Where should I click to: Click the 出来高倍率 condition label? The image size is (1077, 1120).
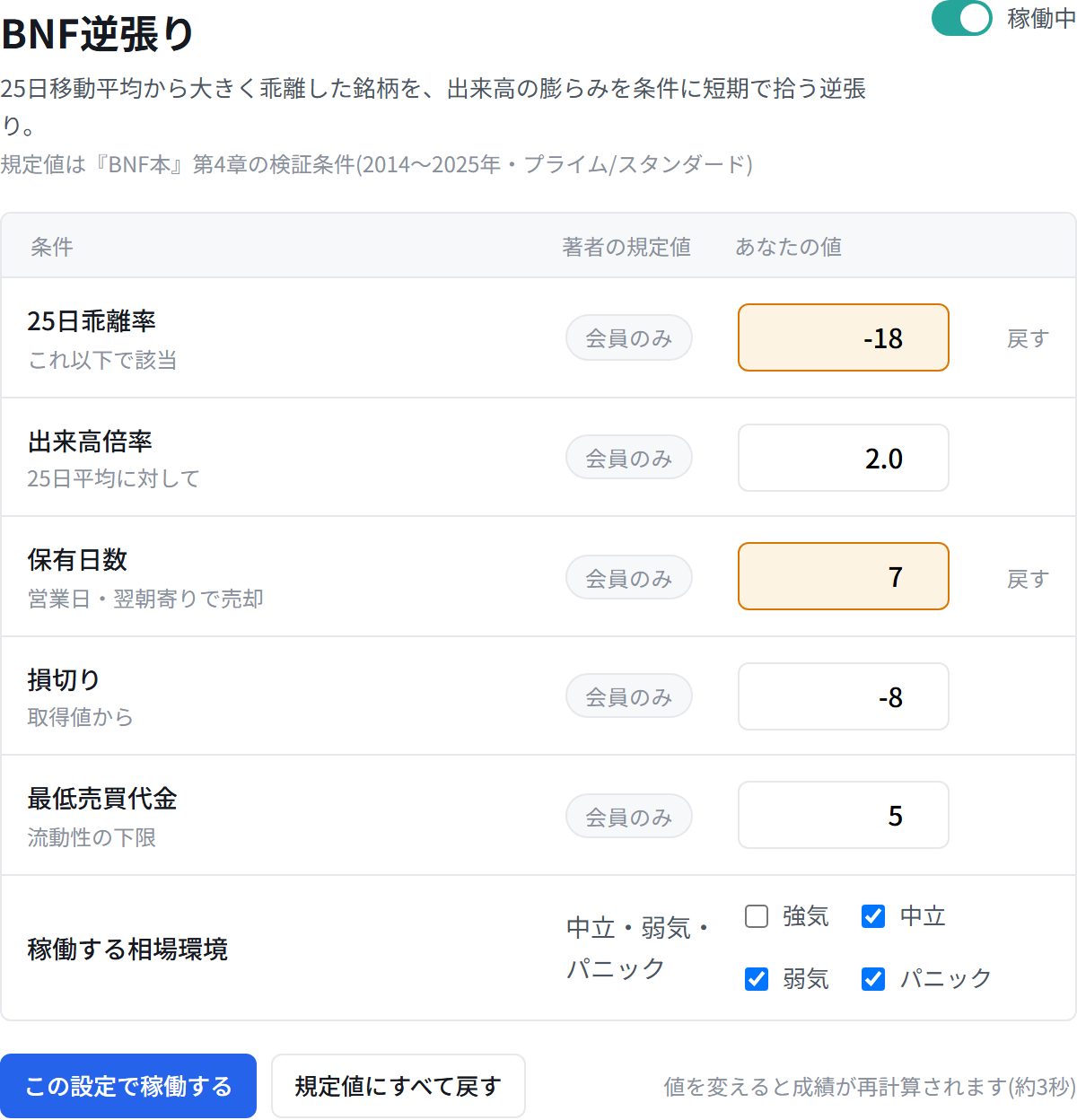(90, 442)
